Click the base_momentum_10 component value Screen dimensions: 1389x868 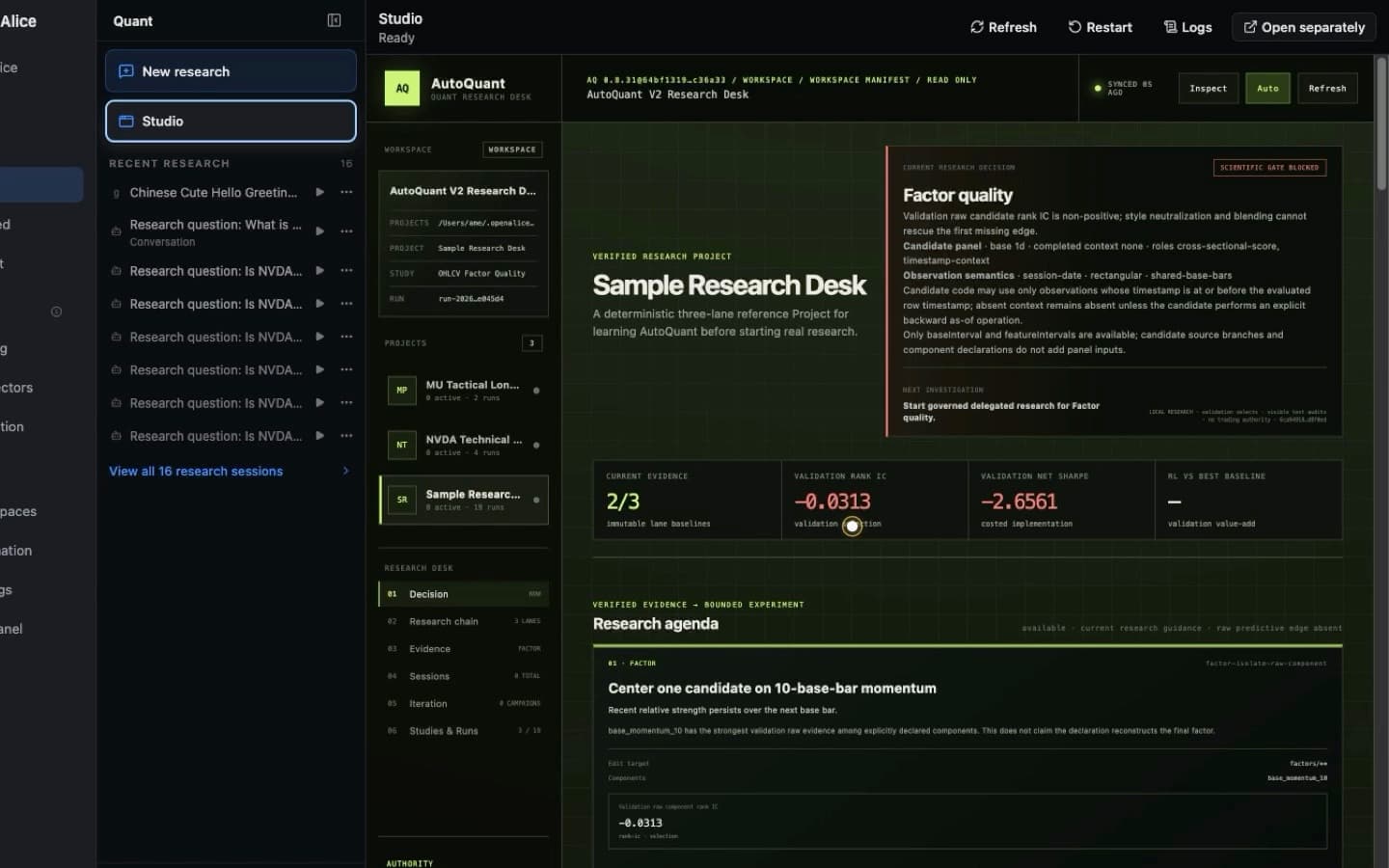(1297, 778)
